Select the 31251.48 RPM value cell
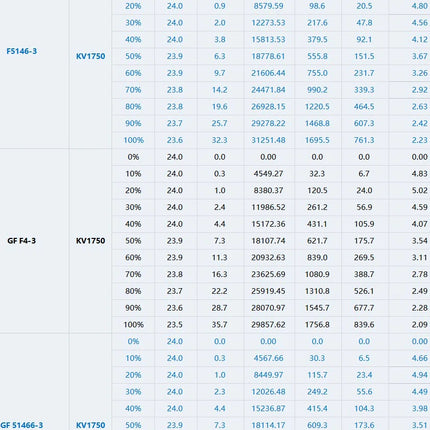 point(268,140)
